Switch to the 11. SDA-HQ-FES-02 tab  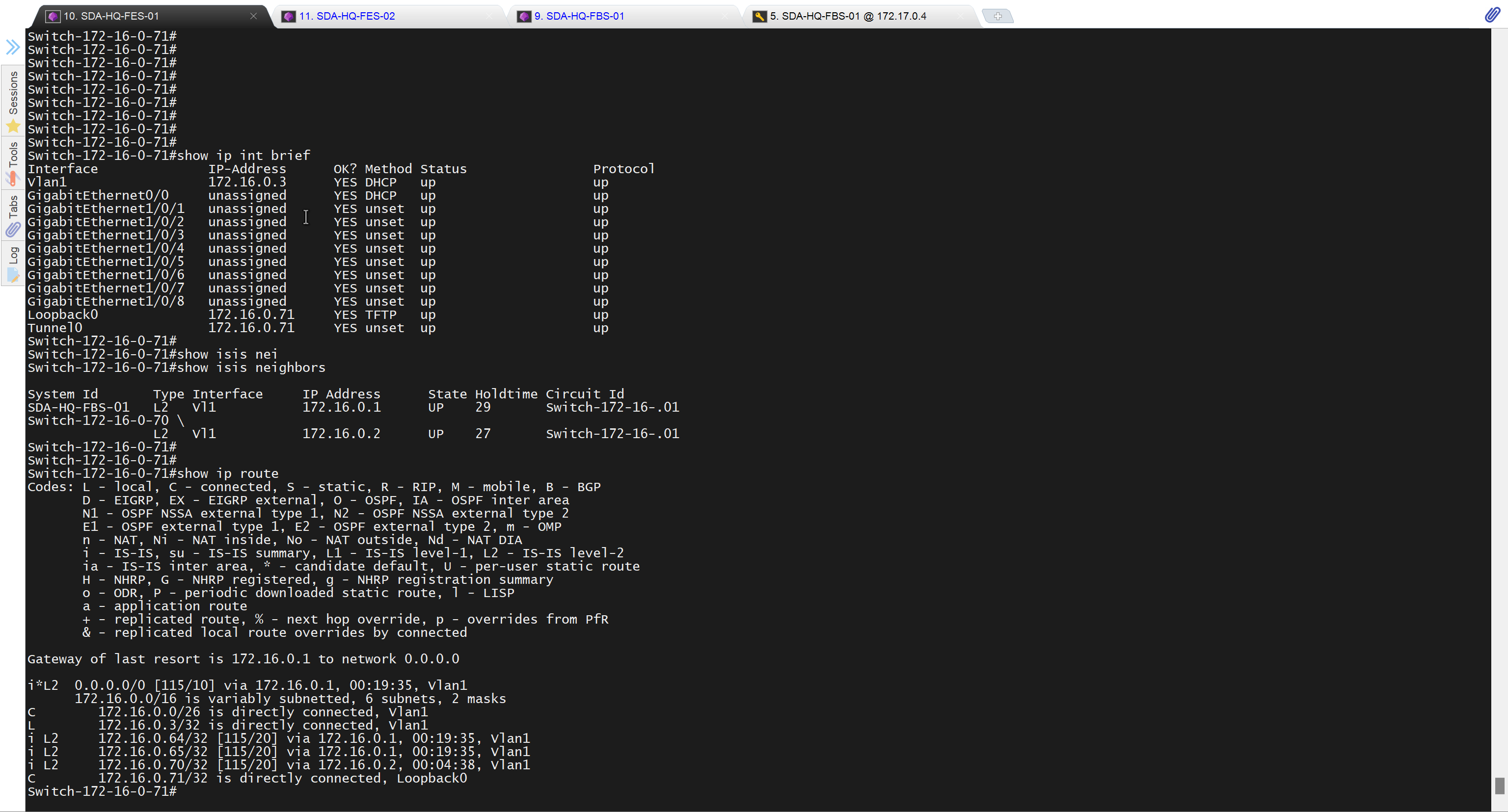pos(347,16)
